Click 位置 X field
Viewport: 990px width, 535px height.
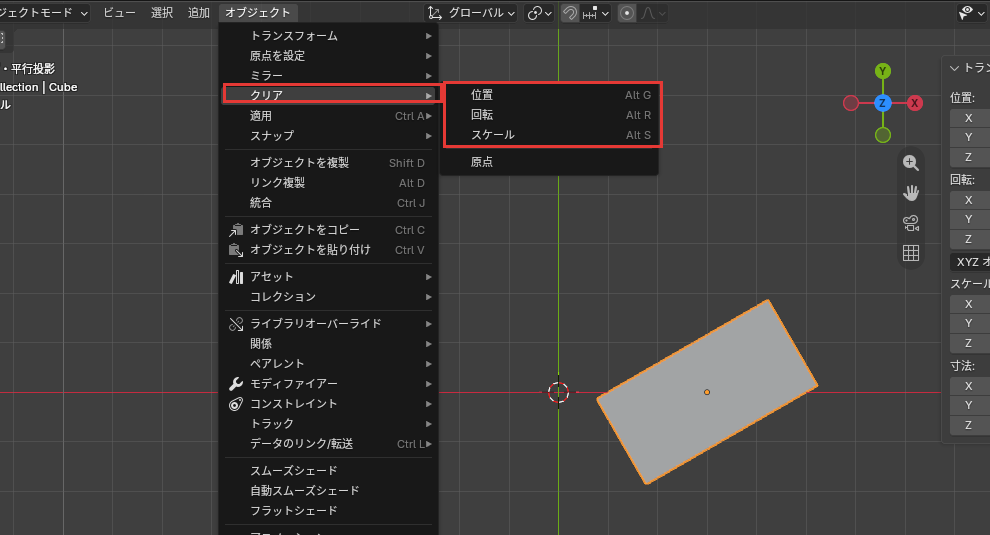coord(970,118)
